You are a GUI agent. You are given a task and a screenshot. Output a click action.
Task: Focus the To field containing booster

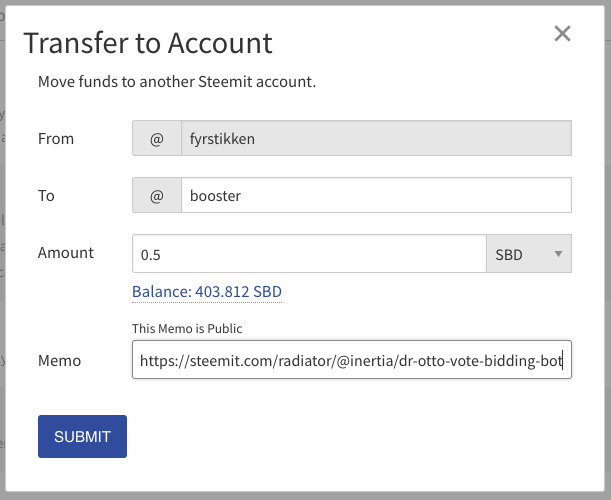[376, 195]
